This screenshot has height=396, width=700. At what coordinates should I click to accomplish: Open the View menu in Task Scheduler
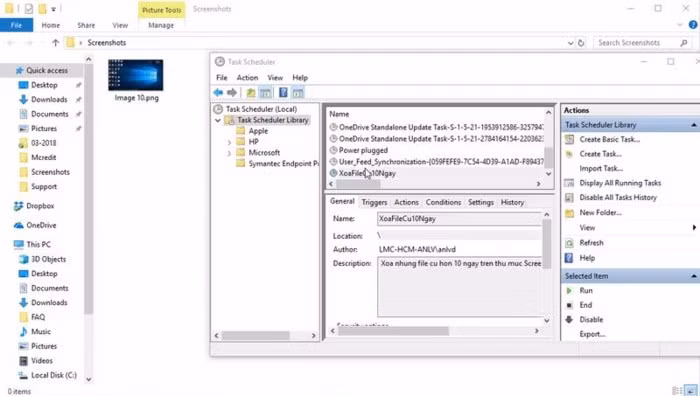click(275, 78)
